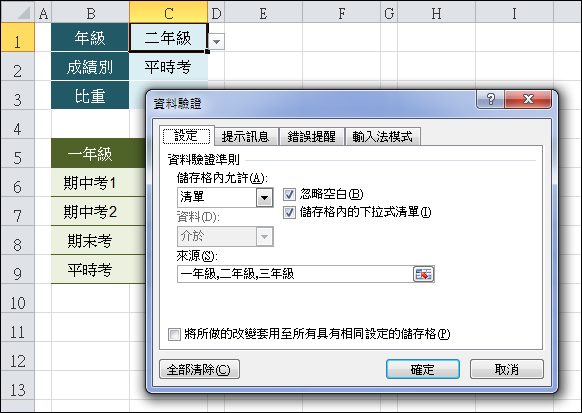Click the 全部清除 button
The image size is (582, 413).
pos(199,369)
